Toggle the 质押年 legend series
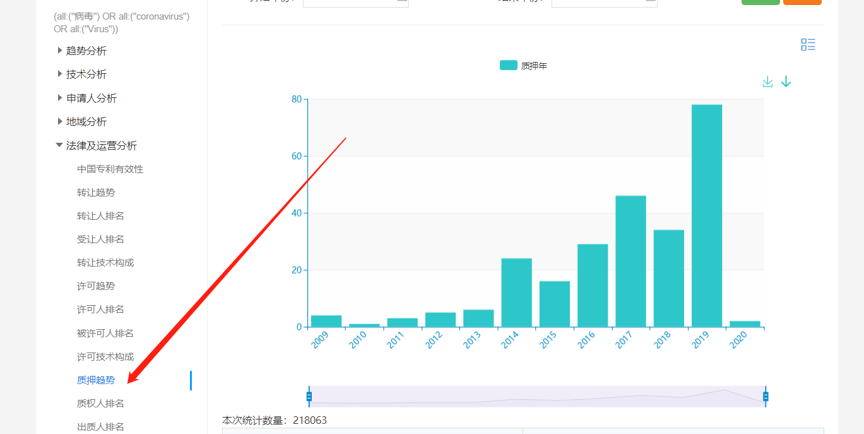This screenshot has height=434, width=864. (x=523, y=66)
